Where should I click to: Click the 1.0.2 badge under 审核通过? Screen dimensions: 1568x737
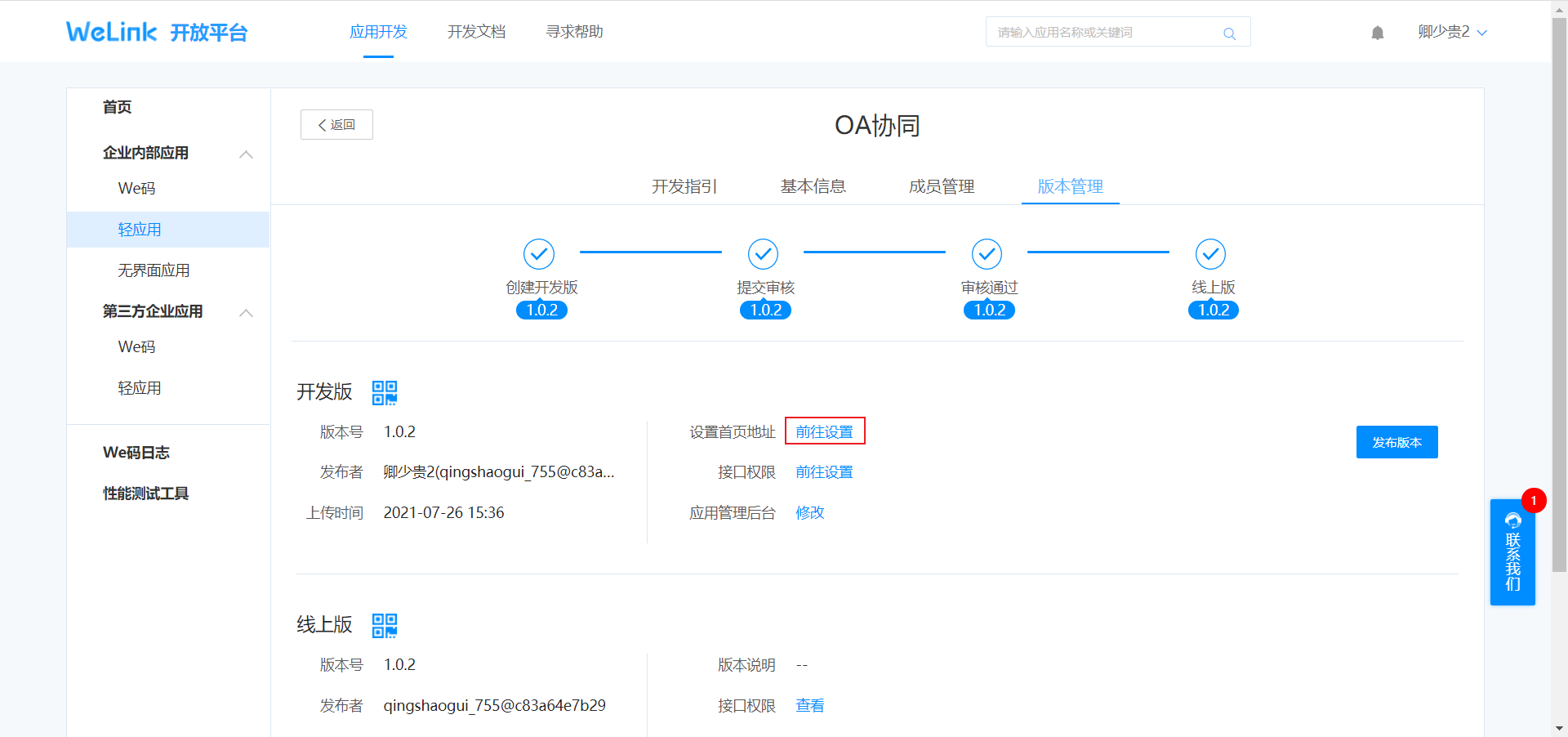click(x=989, y=310)
